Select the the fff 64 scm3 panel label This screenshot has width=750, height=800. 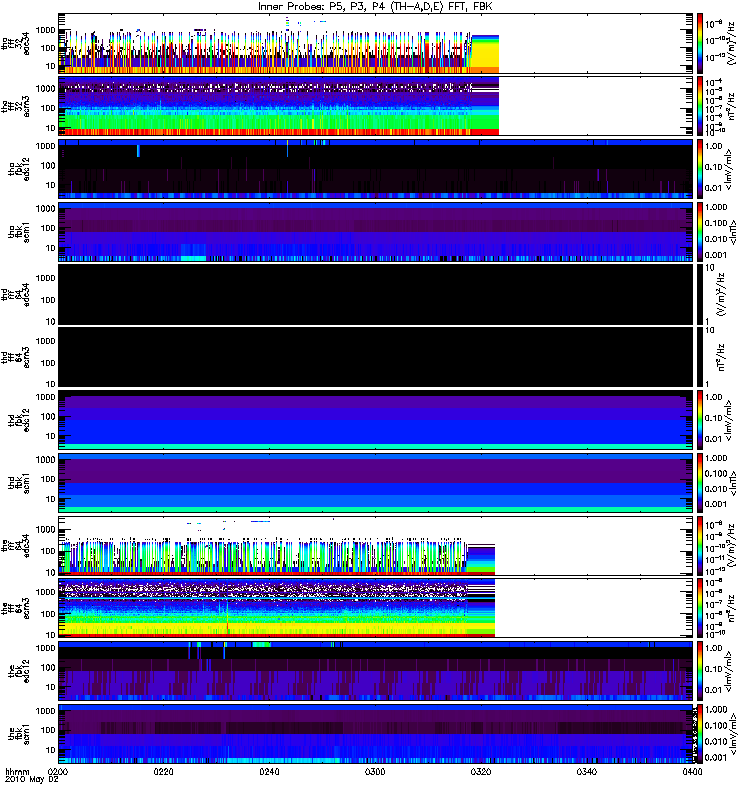pos(15,609)
